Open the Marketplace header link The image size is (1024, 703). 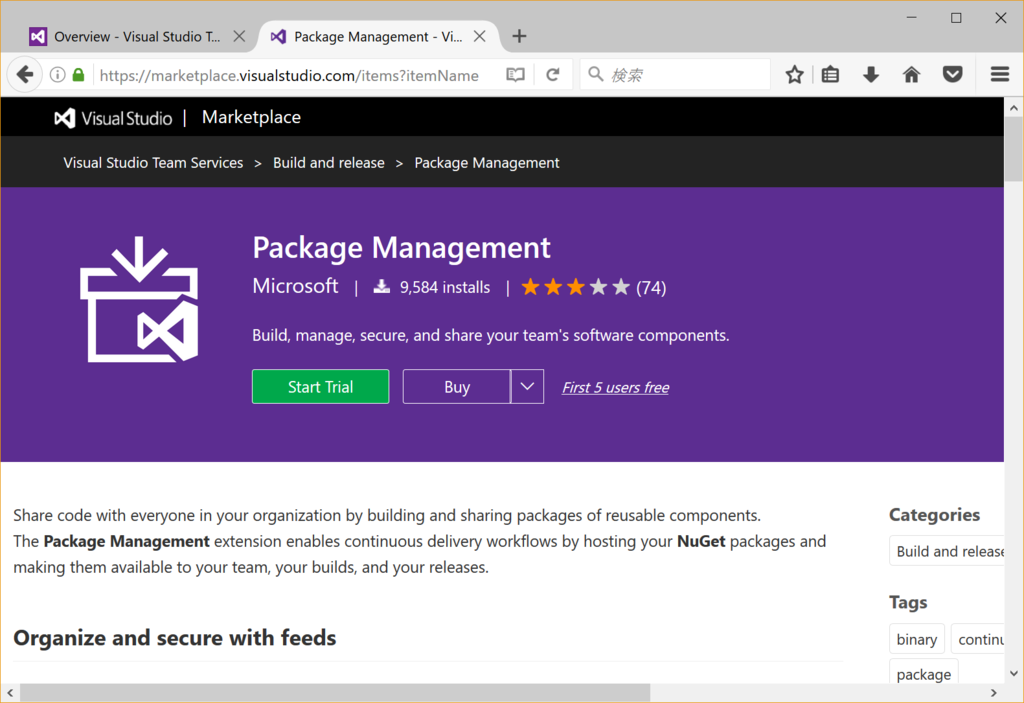[x=251, y=117]
